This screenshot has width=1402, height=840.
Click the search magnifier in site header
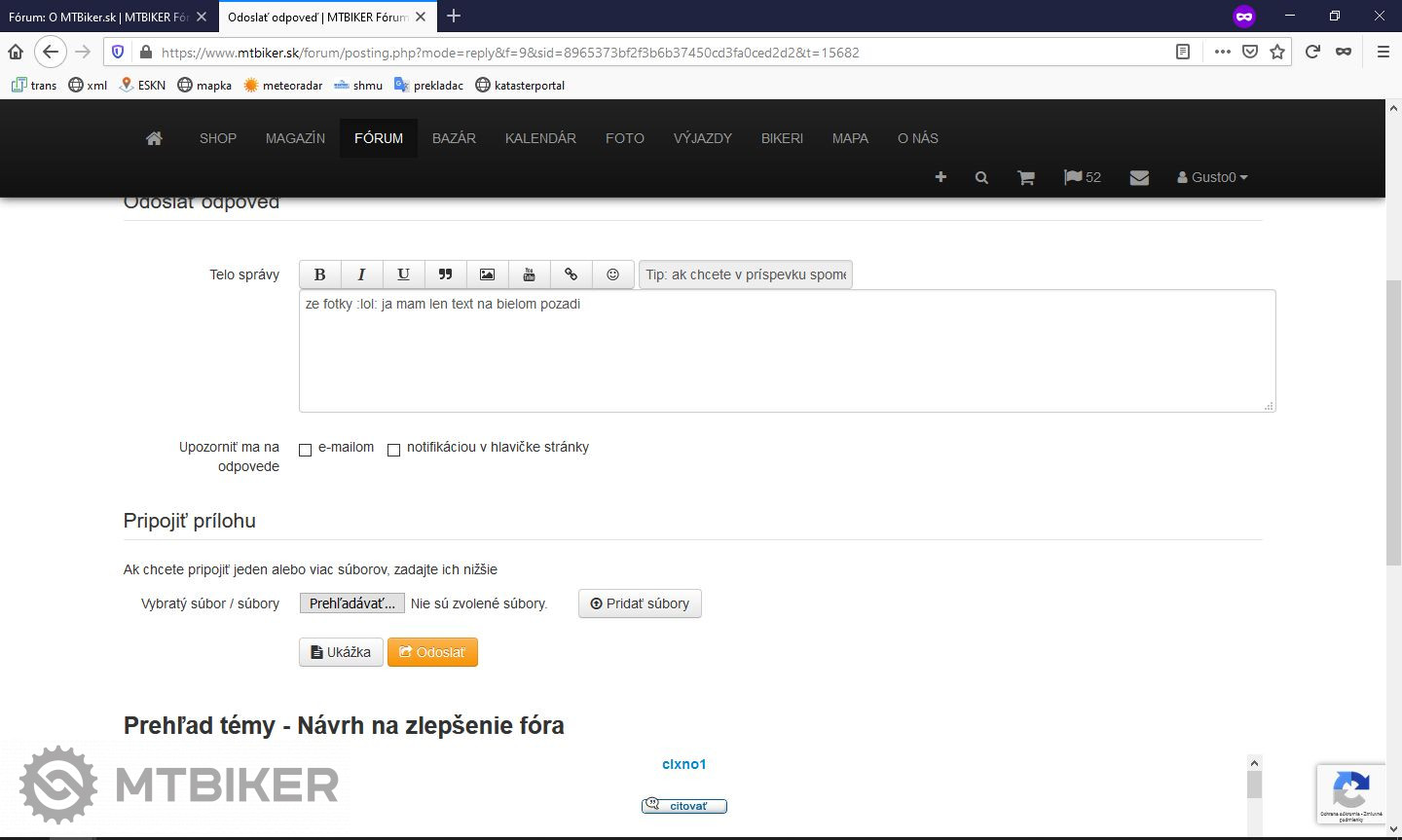point(981,177)
